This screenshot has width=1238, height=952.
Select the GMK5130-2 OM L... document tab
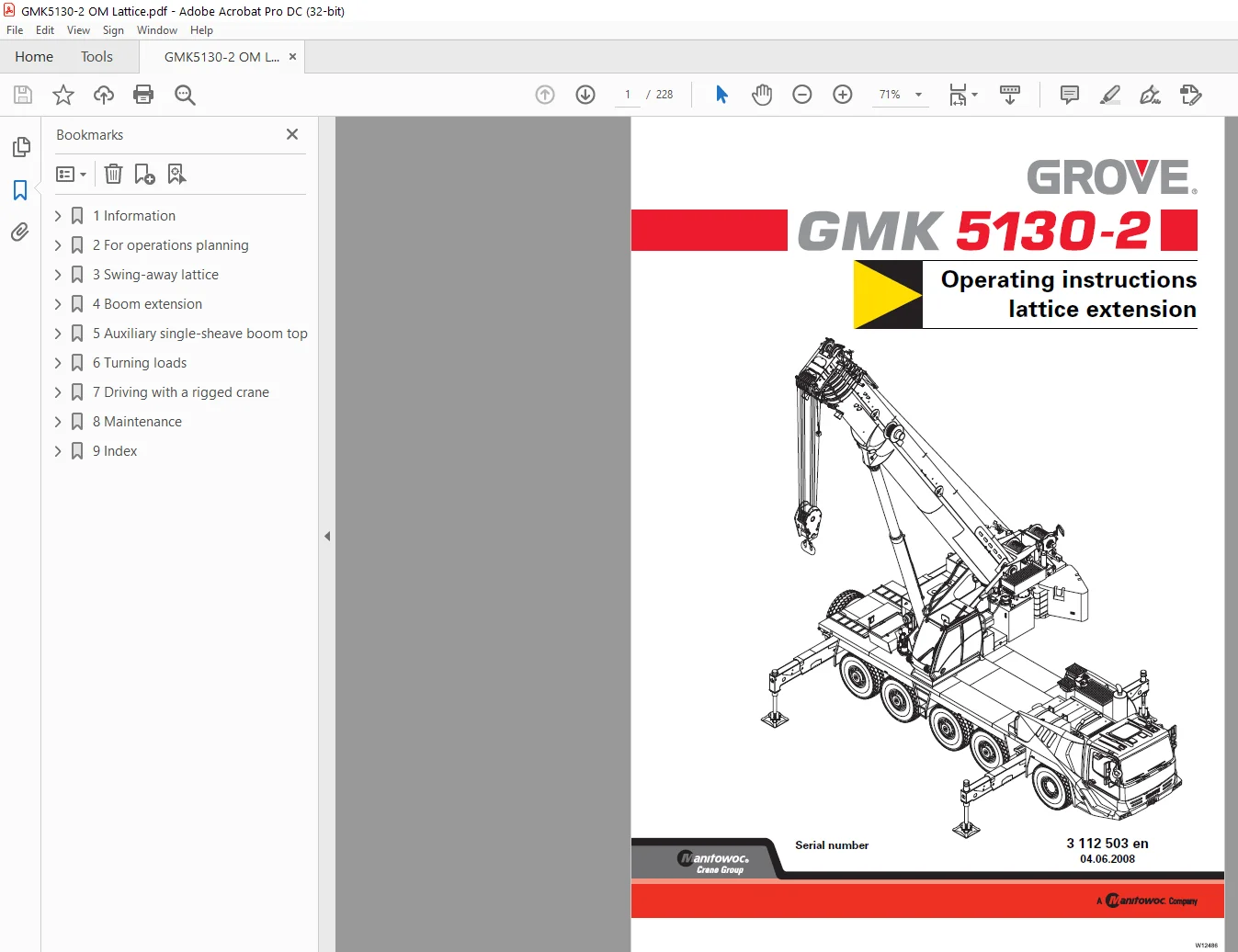pos(221,57)
